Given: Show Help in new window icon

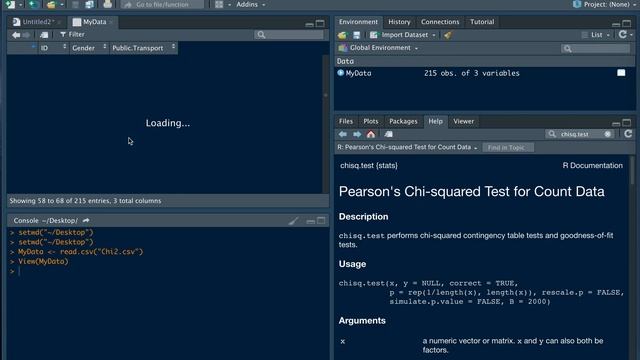Looking at the screenshot, I should pyautogui.click(x=389, y=134).
